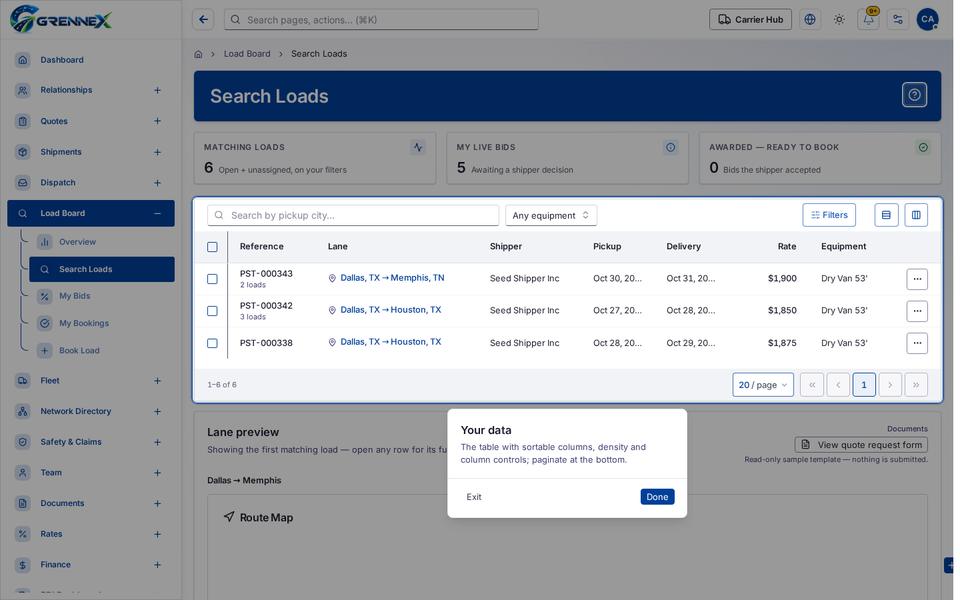This screenshot has height=600, width=960.
Task: Open the settings sliders icon in header
Action: [898, 20]
